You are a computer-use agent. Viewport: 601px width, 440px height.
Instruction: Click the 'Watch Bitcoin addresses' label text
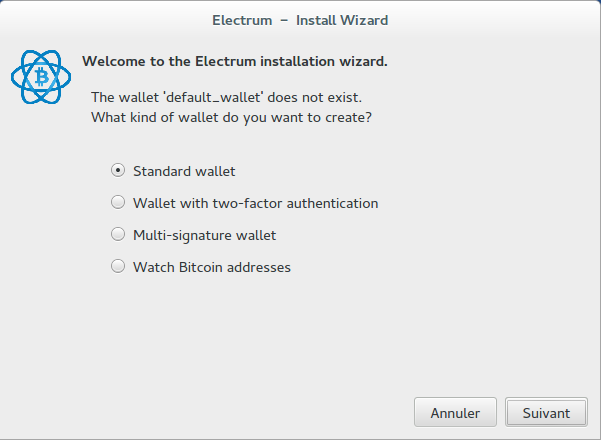211,267
